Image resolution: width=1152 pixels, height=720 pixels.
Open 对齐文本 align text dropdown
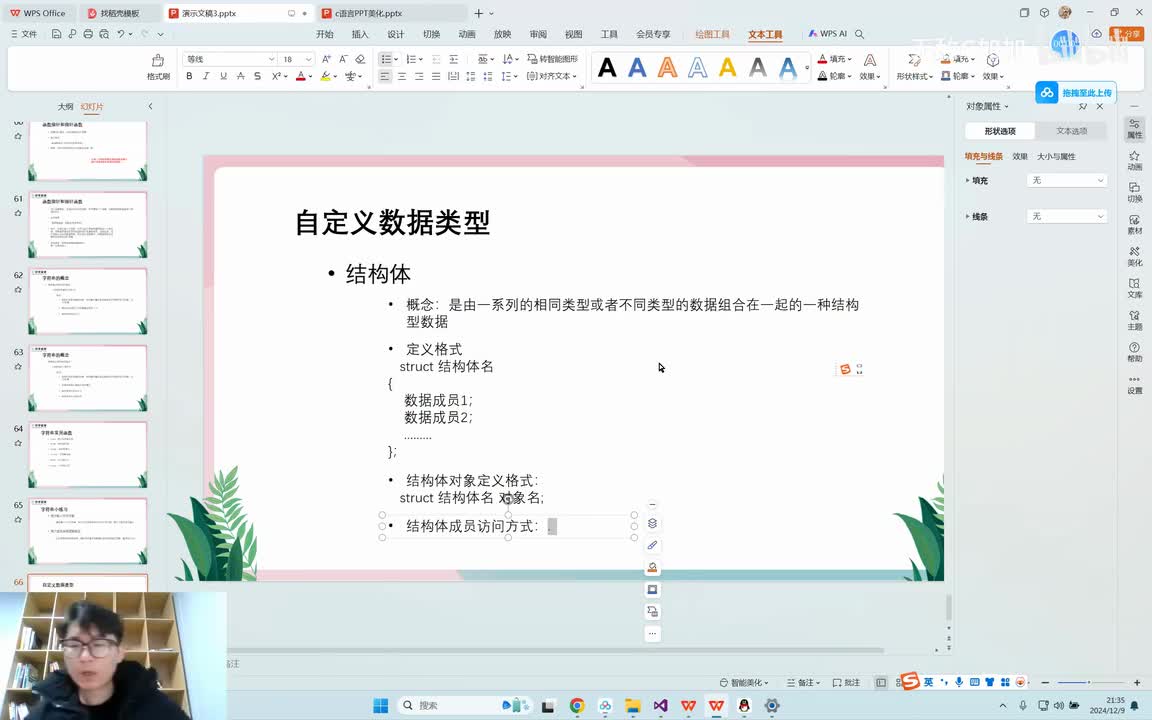552,76
